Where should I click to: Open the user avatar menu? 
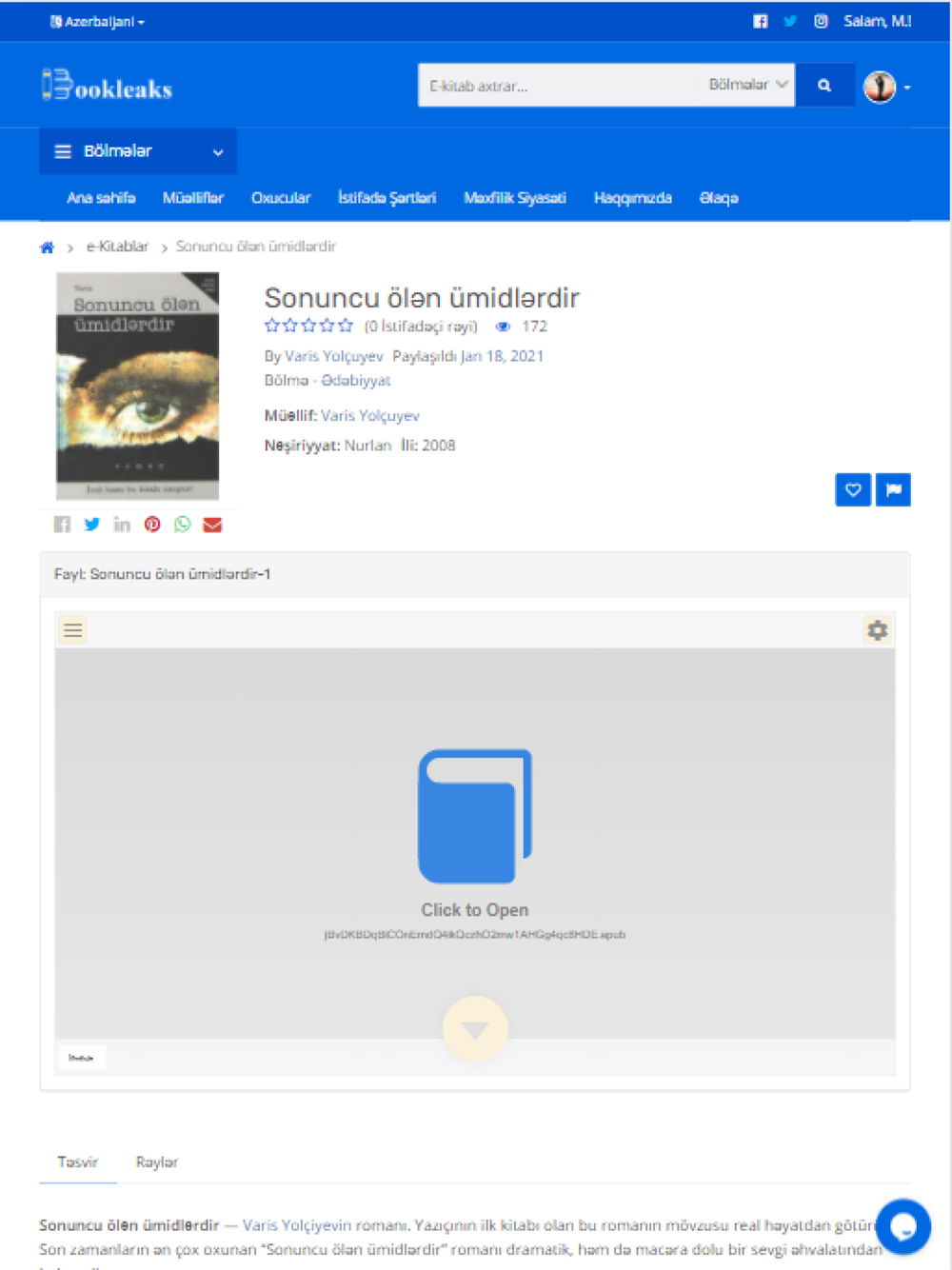pos(886,87)
